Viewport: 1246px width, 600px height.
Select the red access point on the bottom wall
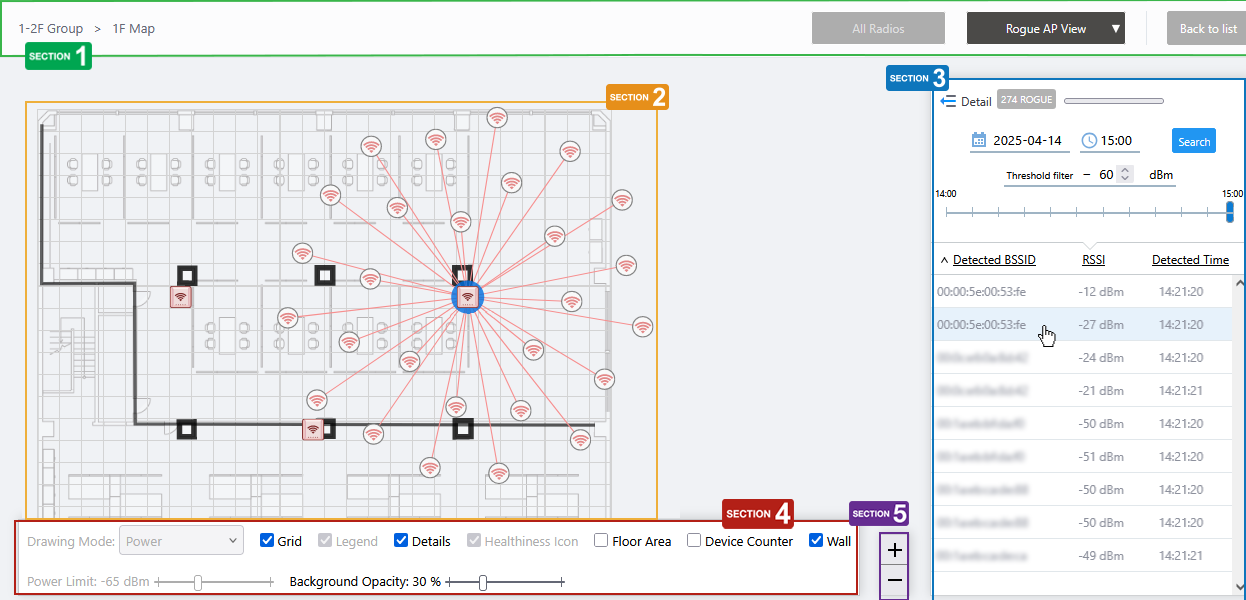coord(314,430)
